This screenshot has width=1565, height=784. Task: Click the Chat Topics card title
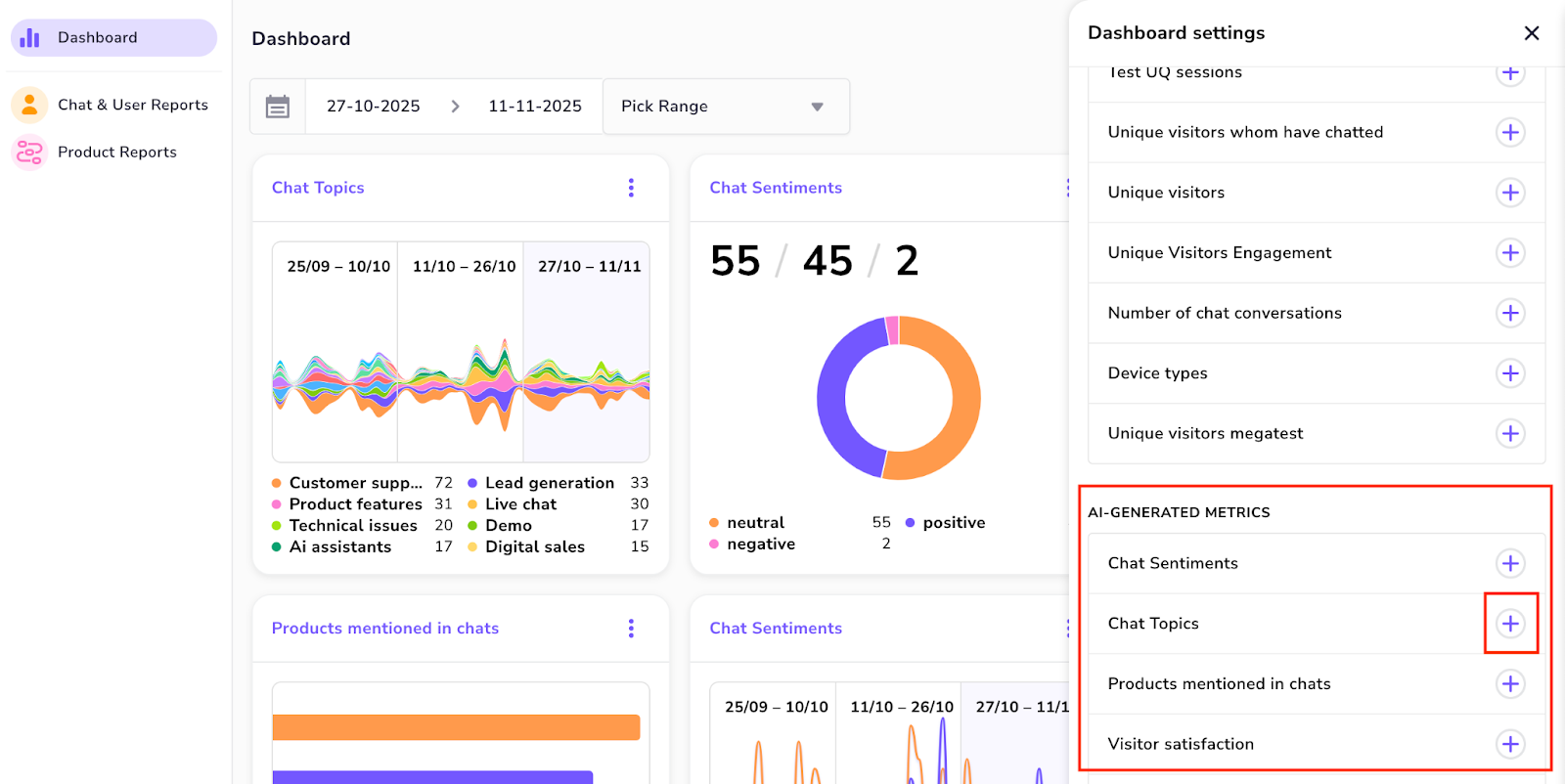pos(318,188)
